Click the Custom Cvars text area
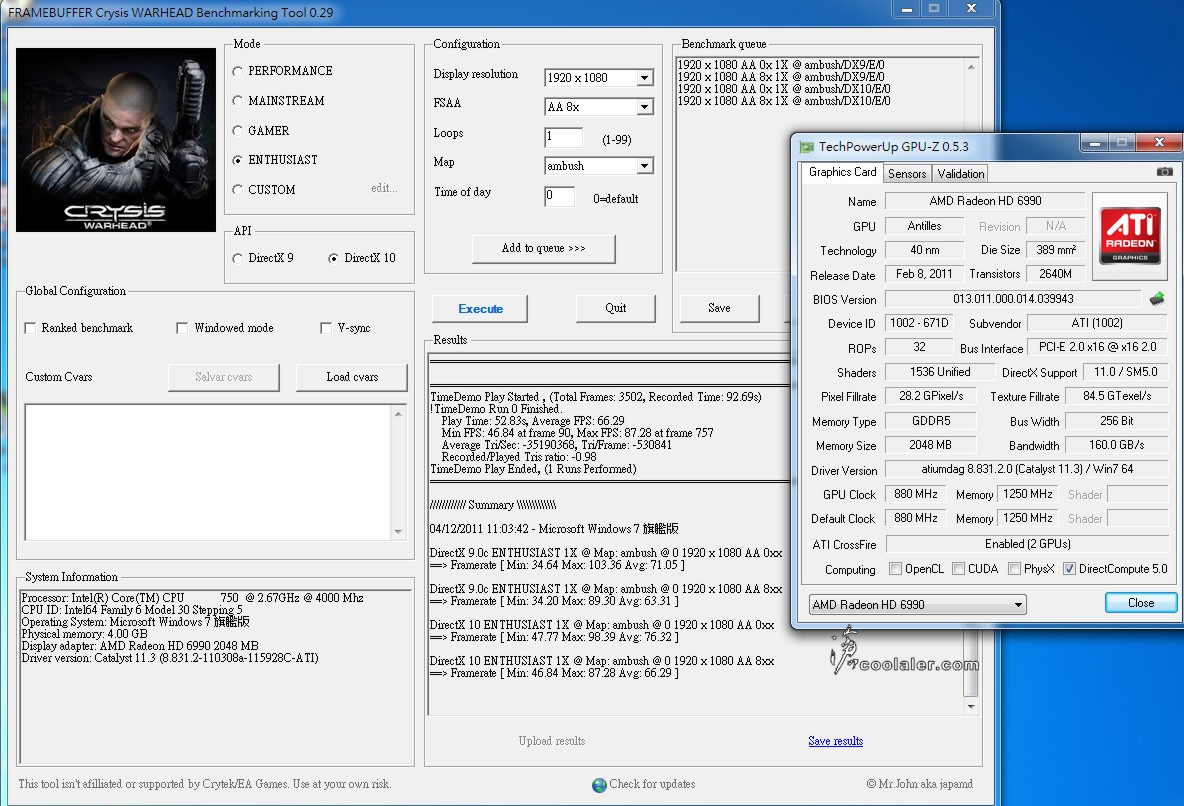1184x806 pixels. (208, 472)
